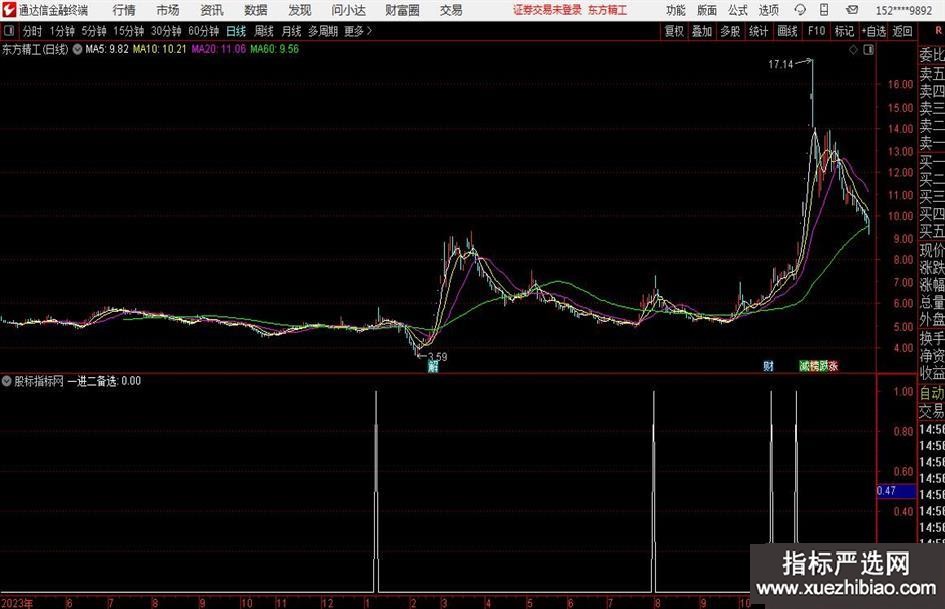The height and width of the screenshot is (609, 945).
Task: Click the 3.59 low price label
Action: [x=438, y=356]
